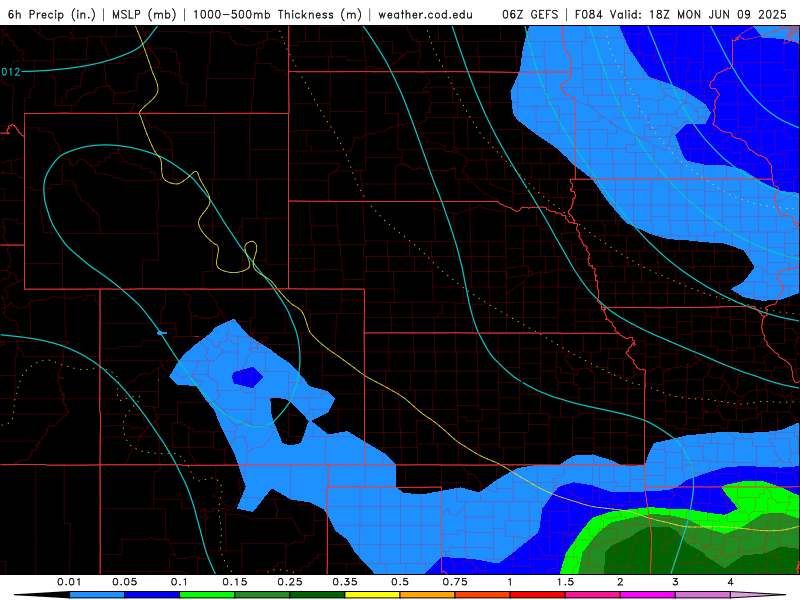Click the '0.75' scale value
Viewport: 800px width, 600px height.
455,582
